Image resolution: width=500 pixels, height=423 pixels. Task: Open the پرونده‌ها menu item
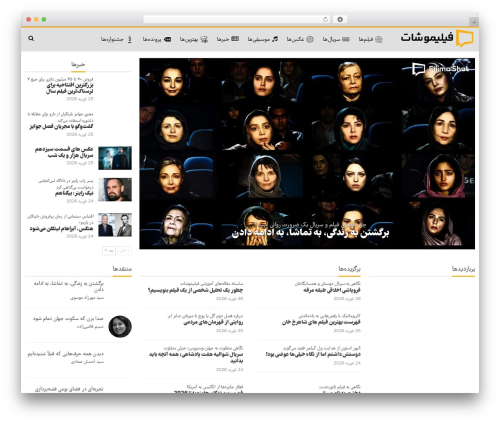click(152, 39)
